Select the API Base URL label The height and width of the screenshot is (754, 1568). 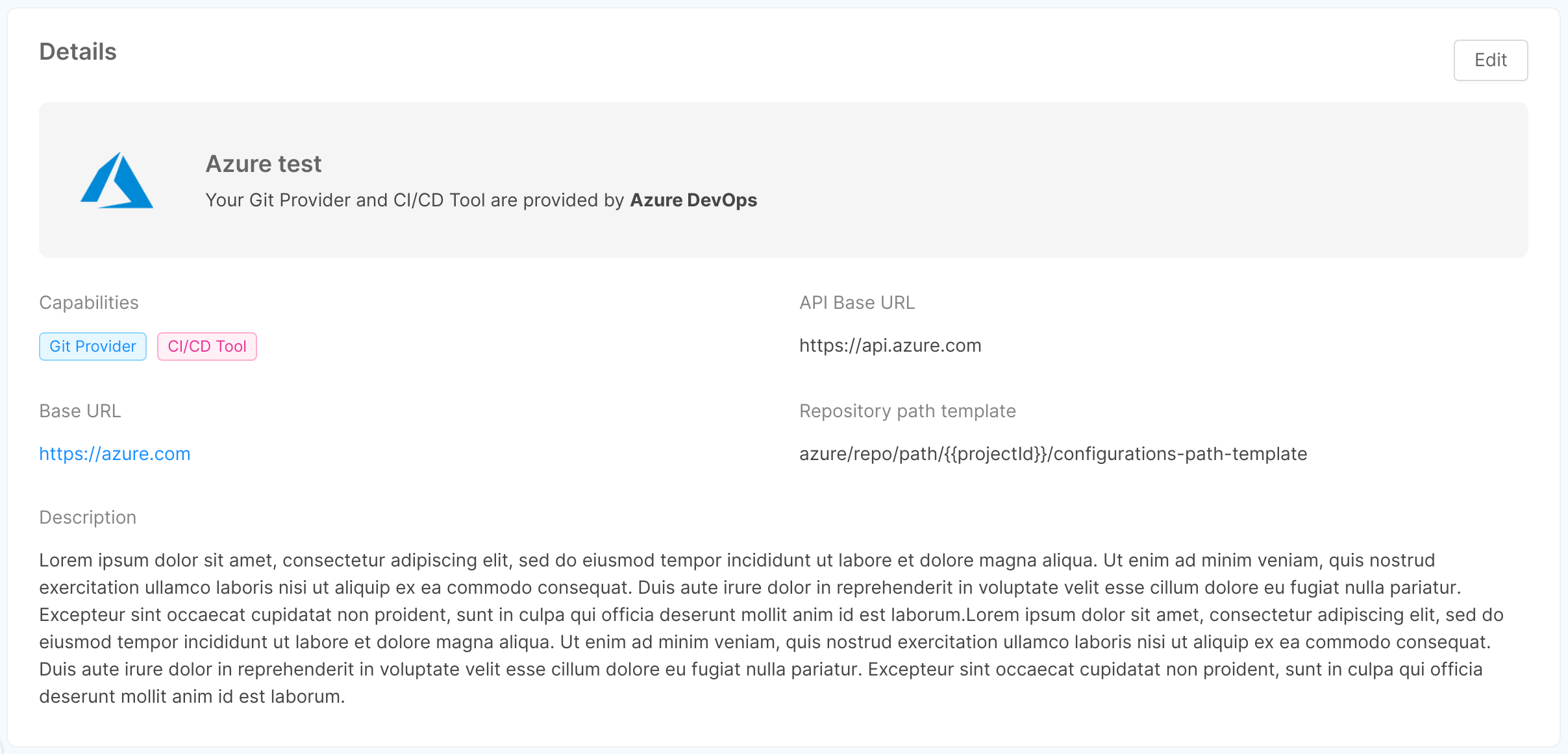pyautogui.click(x=856, y=302)
